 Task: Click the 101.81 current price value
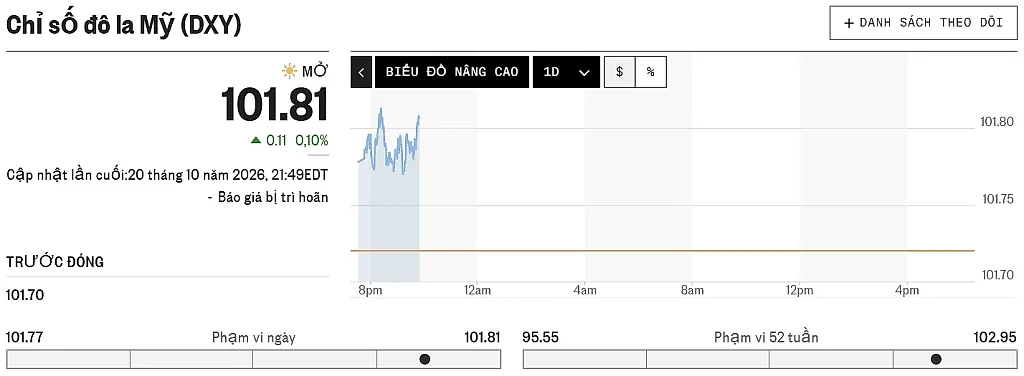coord(275,104)
